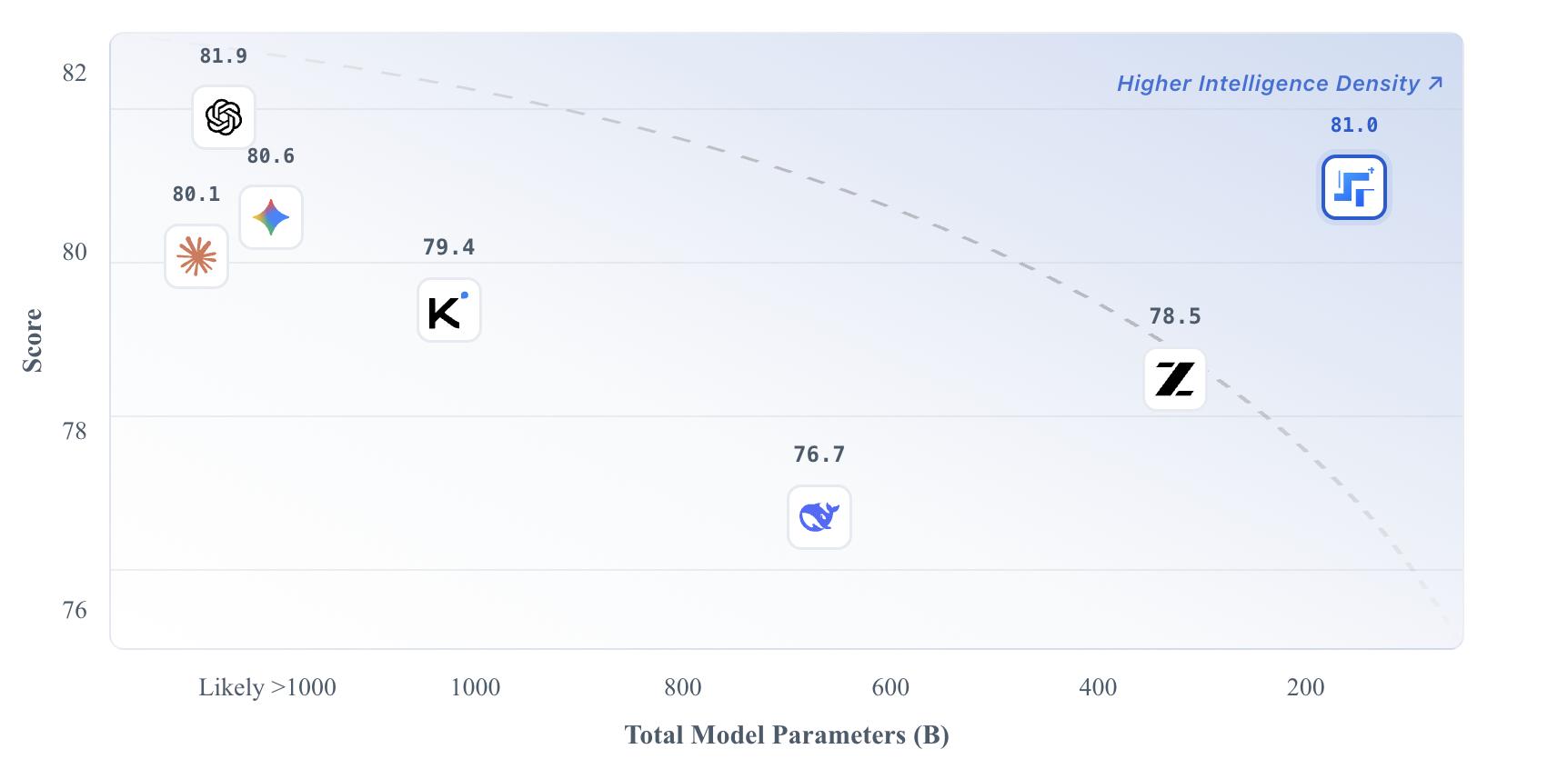Click the Gemini star logo icon
1568x769 pixels.
click(x=271, y=218)
